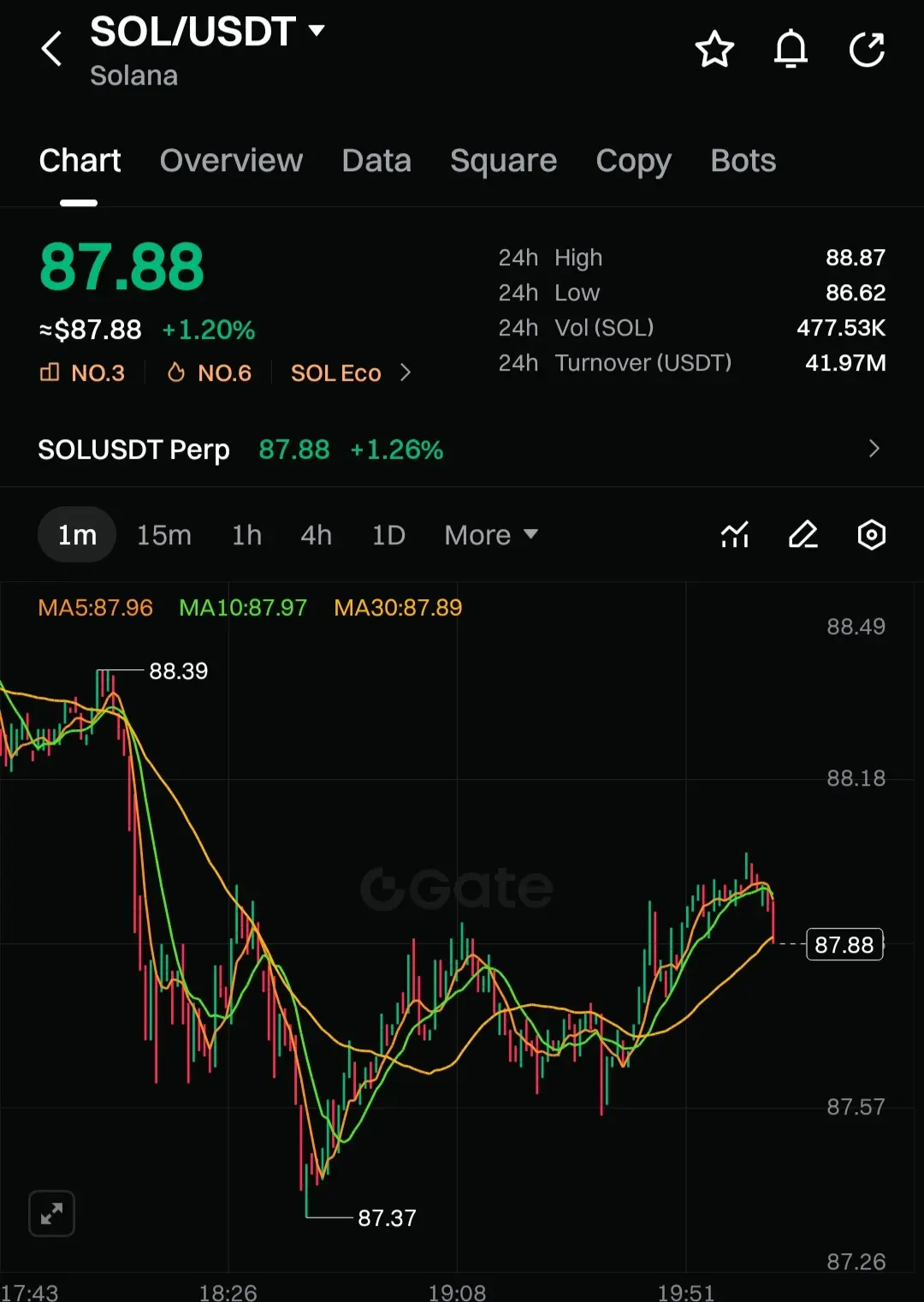The height and width of the screenshot is (1302, 924).
Task: Tap the 87.37 chart low marker
Action: pyautogui.click(x=387, y=1218)
